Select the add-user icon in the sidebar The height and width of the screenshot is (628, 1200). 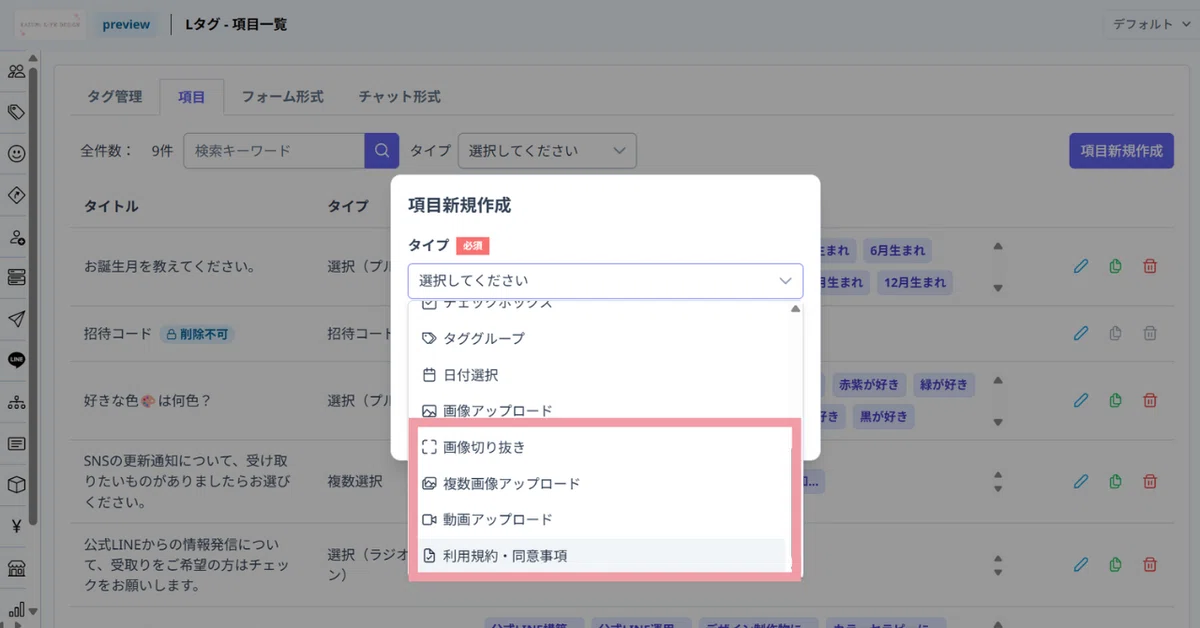pos(16,237)
